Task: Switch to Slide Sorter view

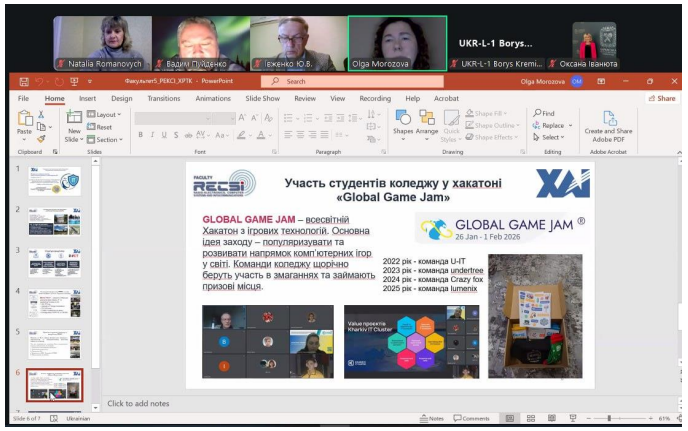Action: [529, 418]
